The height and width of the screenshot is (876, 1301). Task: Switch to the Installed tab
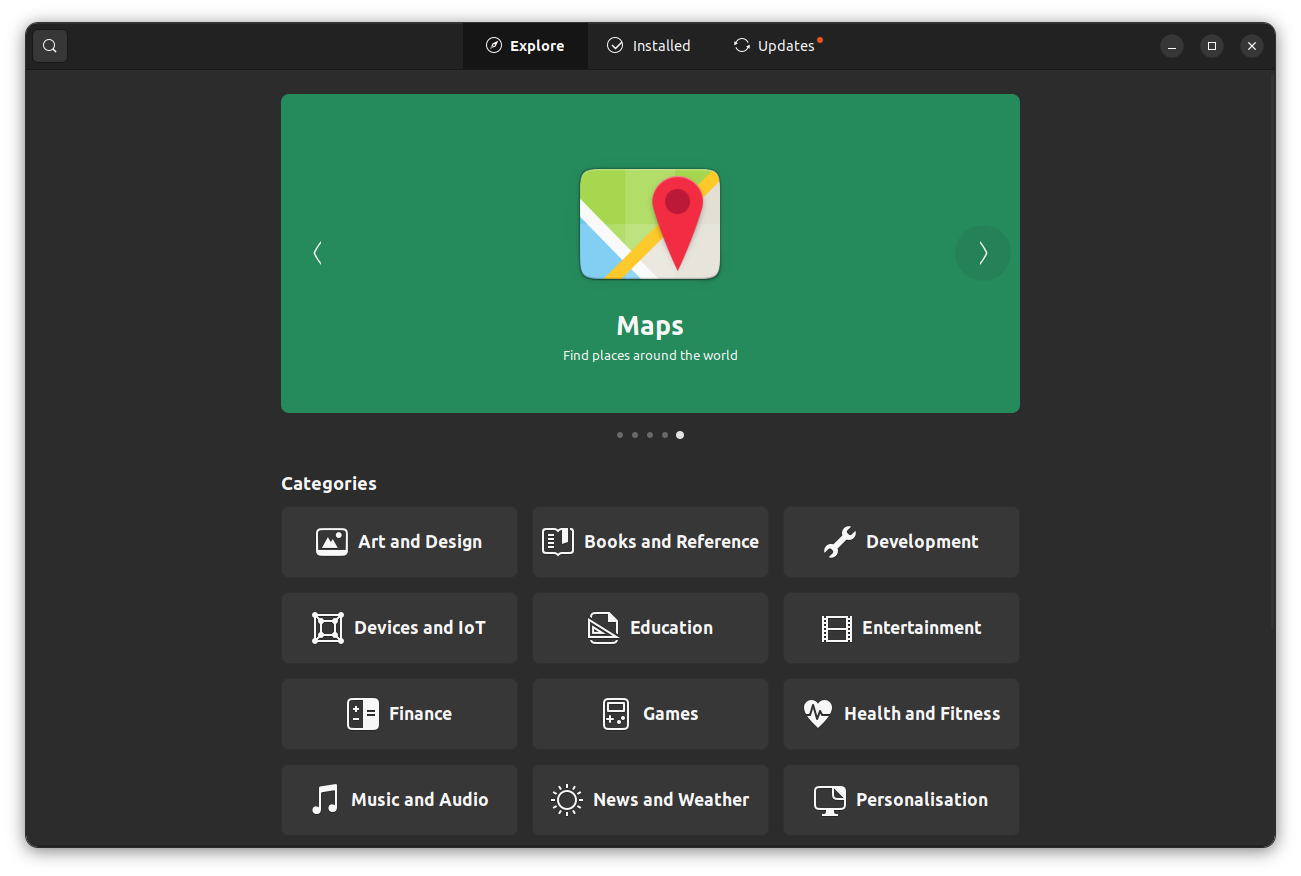[x=649, y=46]
